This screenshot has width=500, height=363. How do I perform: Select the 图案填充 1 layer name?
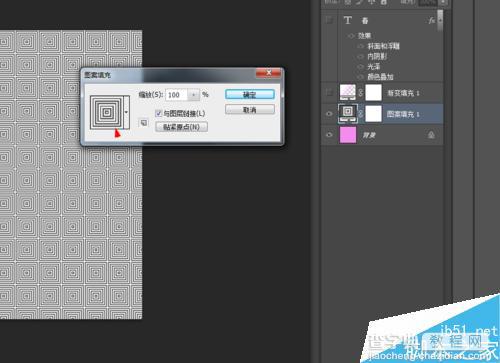(403, 114)
